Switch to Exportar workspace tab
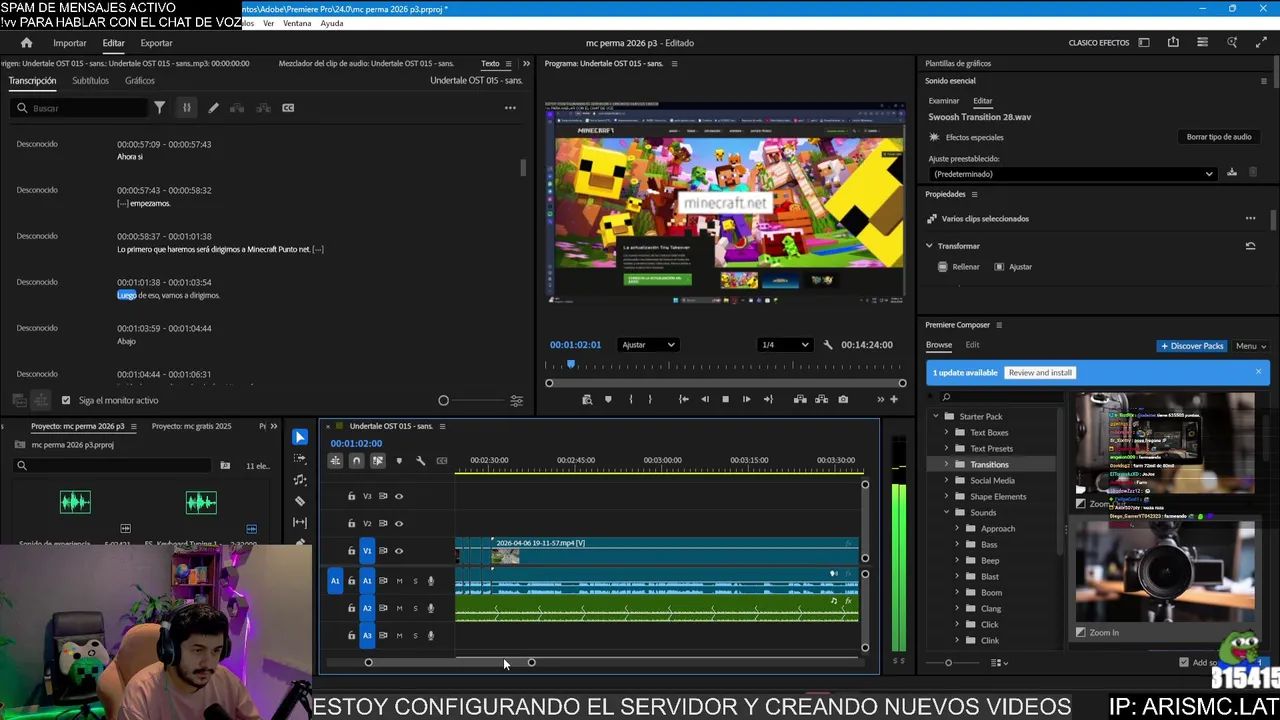1280x720 pixels. tap(156, 43)
